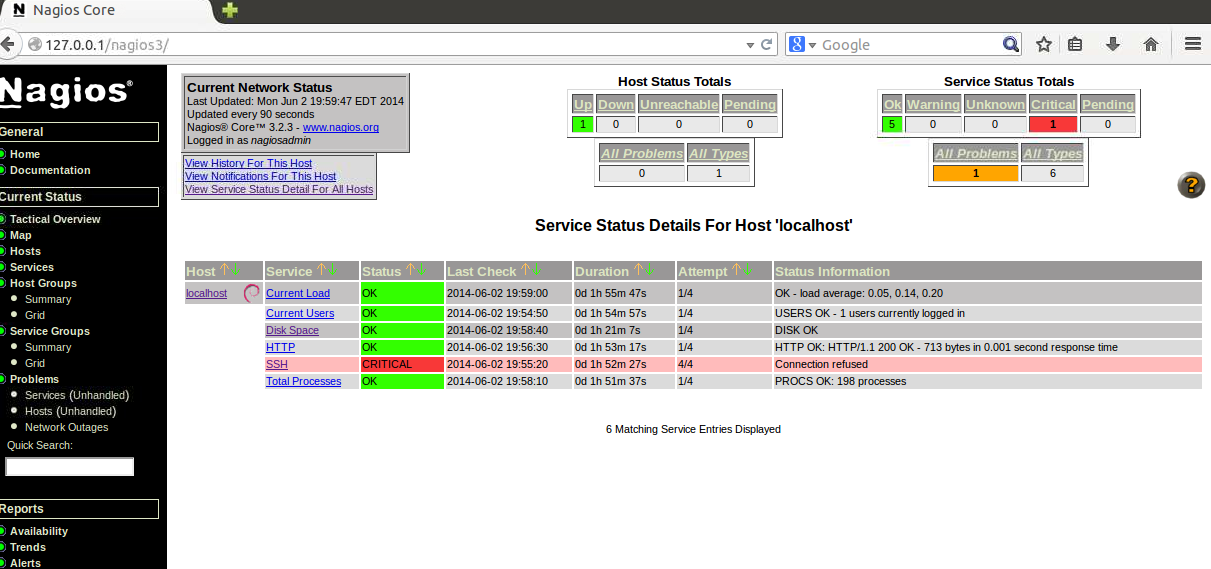1211x569 pixels.
Task: Bookmark this page with star icon
Action: pos(1044,44)
